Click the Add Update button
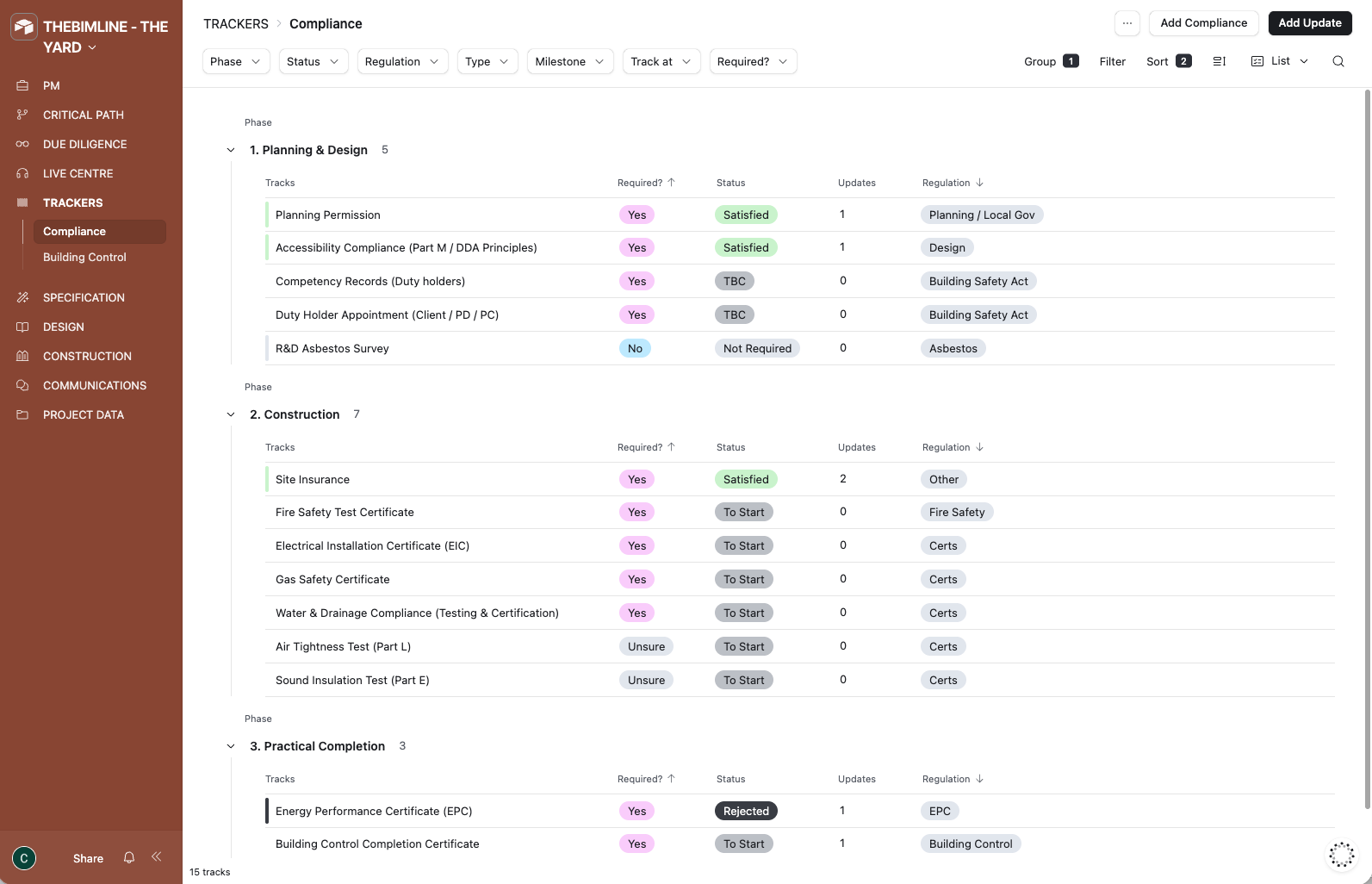The height and width of the screenshot is (884, 1372). click(x=1310, y=23)
